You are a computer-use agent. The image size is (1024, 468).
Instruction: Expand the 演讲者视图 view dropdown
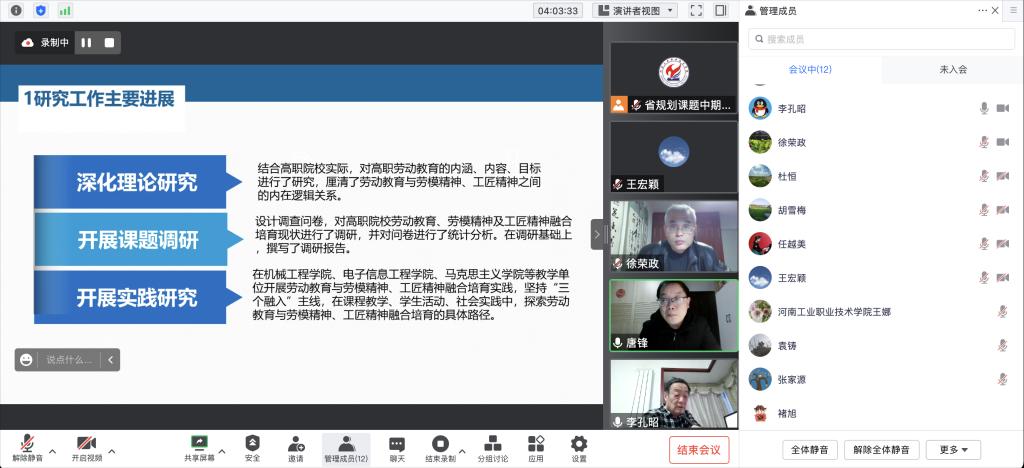click(635, 10)
